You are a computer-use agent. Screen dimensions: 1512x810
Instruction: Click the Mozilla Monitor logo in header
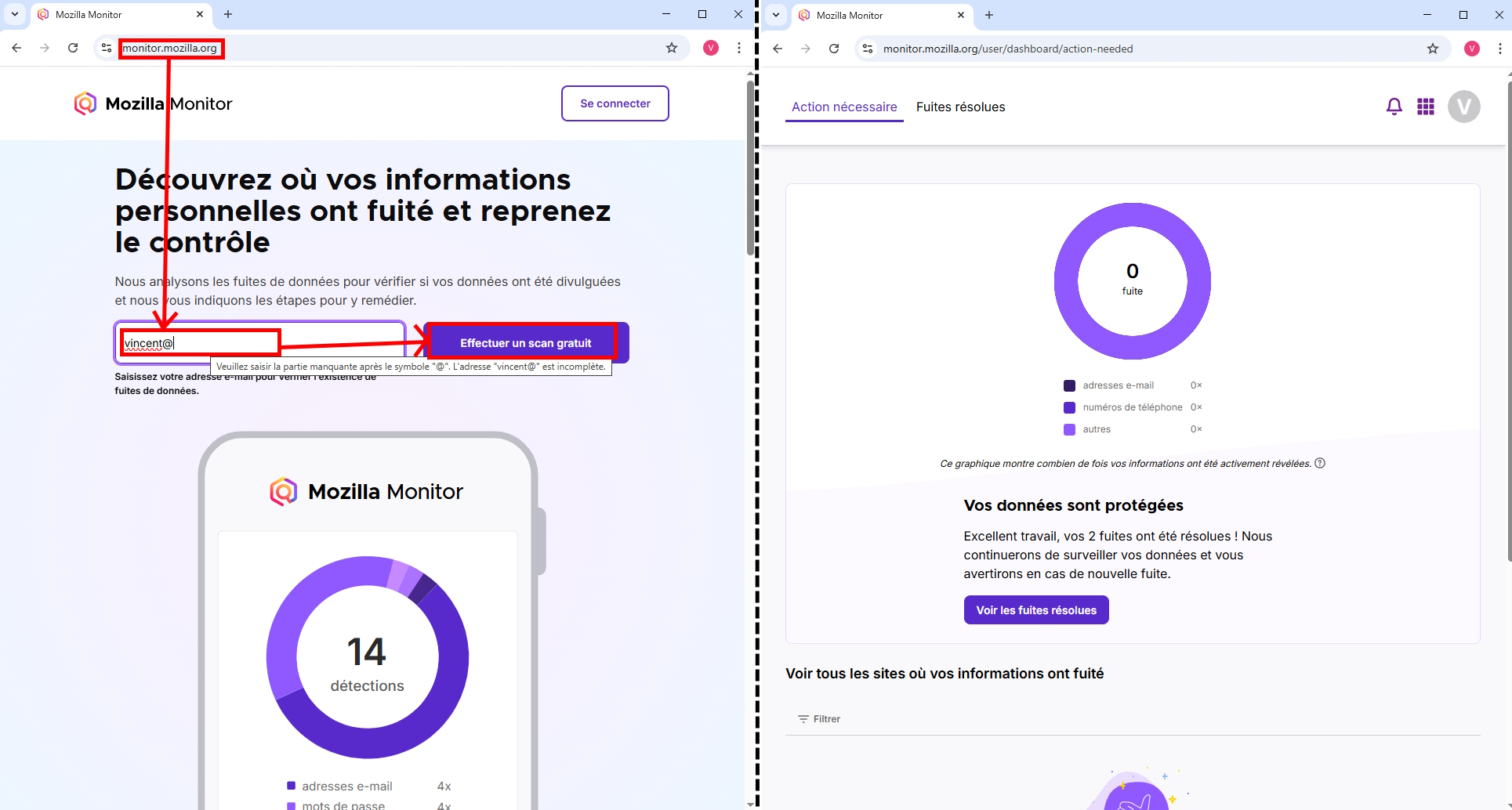(154, 103)
